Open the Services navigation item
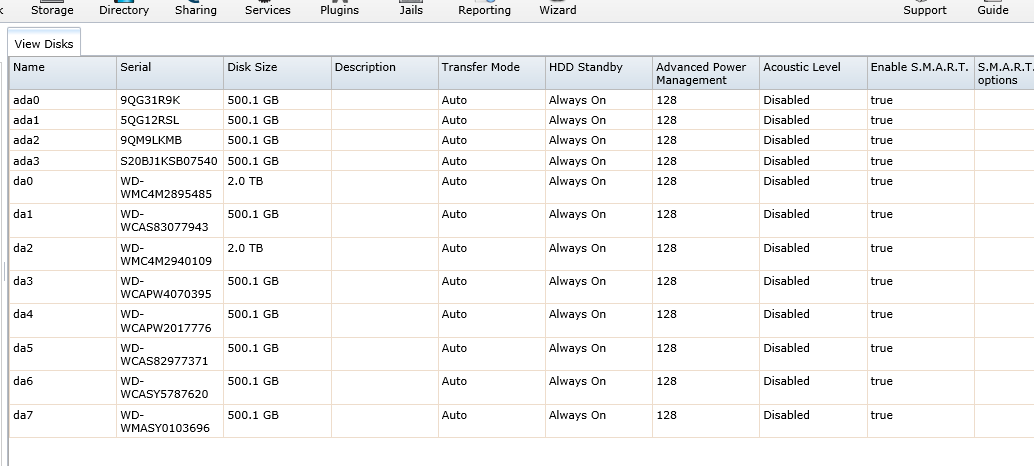 tap(268, 10)
